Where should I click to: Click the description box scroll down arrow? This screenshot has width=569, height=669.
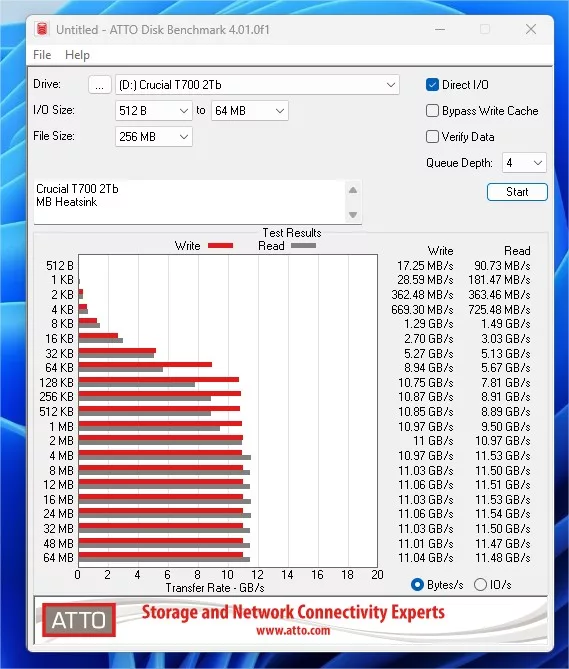coord(353,215)
